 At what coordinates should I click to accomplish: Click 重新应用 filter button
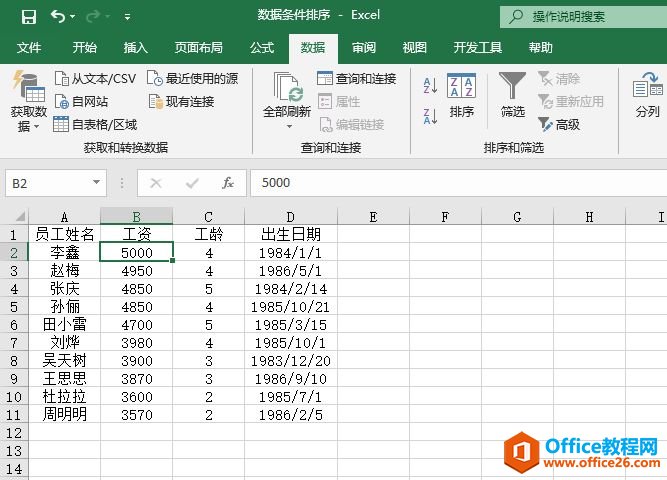pos(571,102)
